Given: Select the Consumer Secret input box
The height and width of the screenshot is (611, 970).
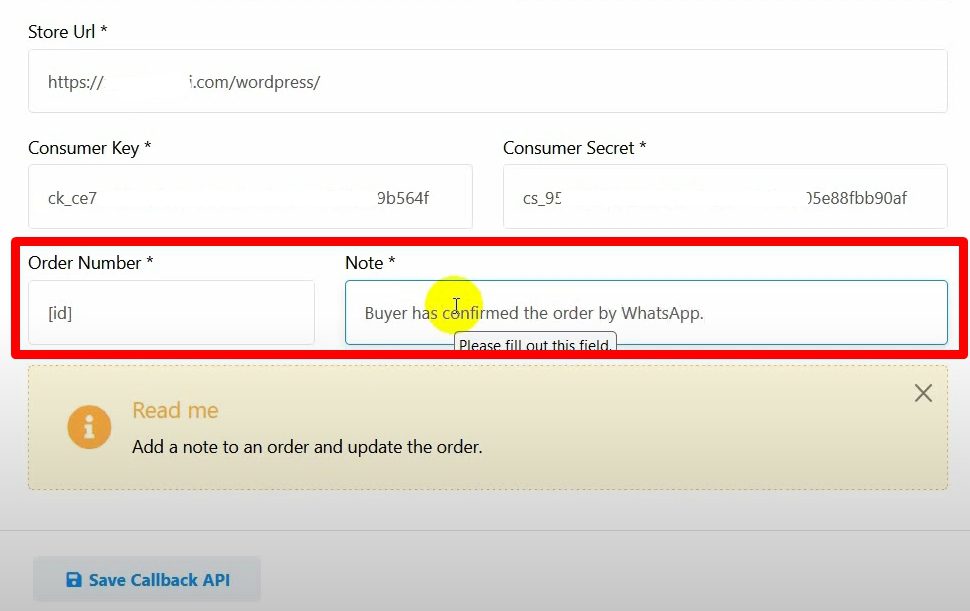Looking at the screenshot, I should tap(724, 198).
